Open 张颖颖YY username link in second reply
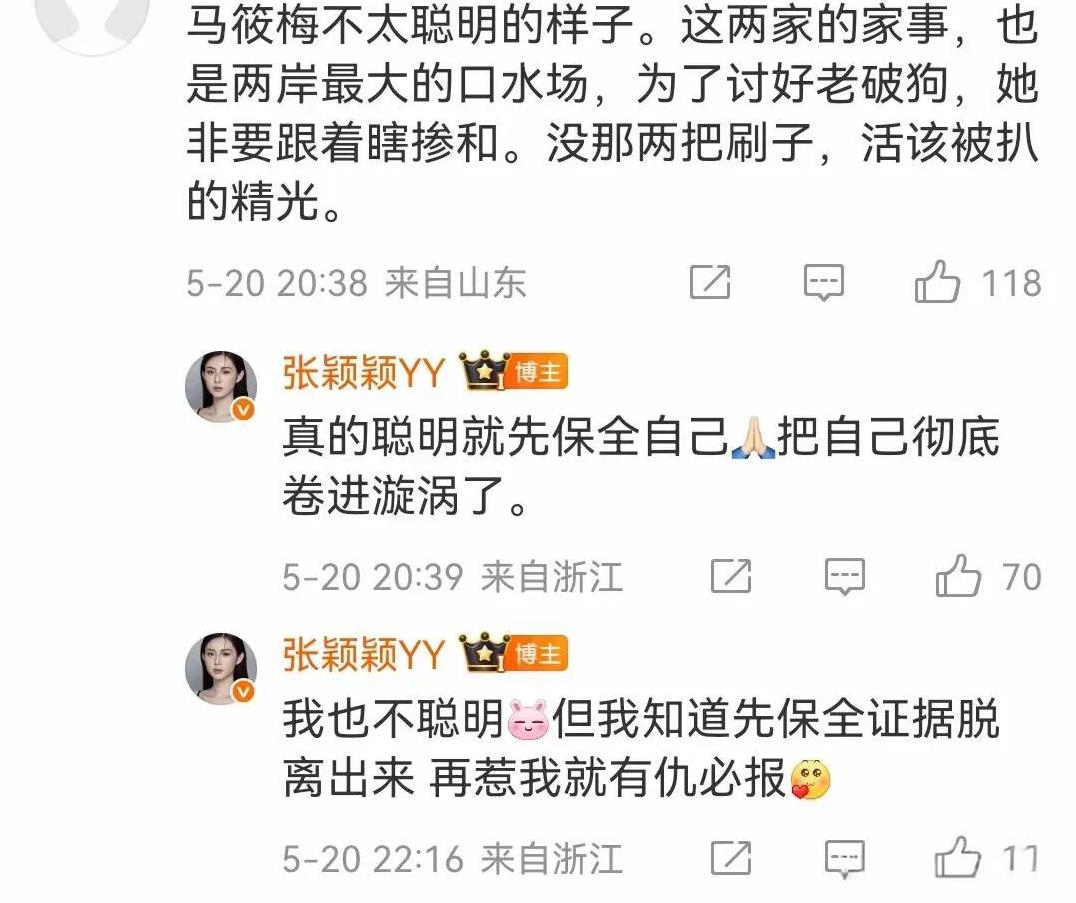The width and height of the screenshot is (1076, 903). tap(364, 653)
